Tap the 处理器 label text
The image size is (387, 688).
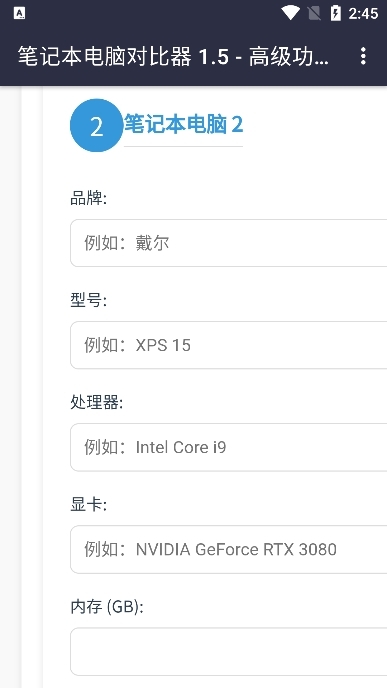coord(97,403)
